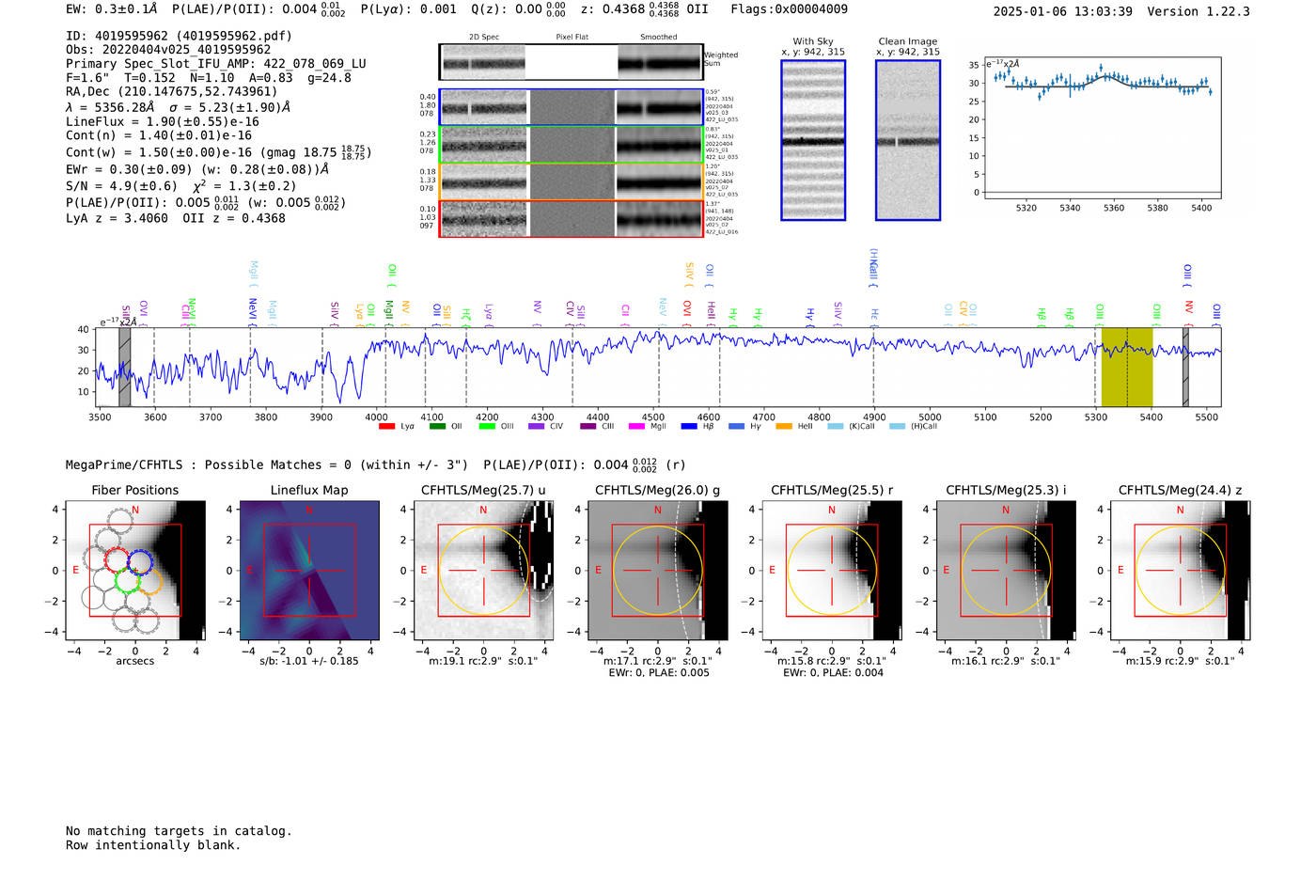Image resolution: width=1316 pixels, height=896 pixels.
Task: Click the hatched gray band near 3550
Action: [124, 367]
